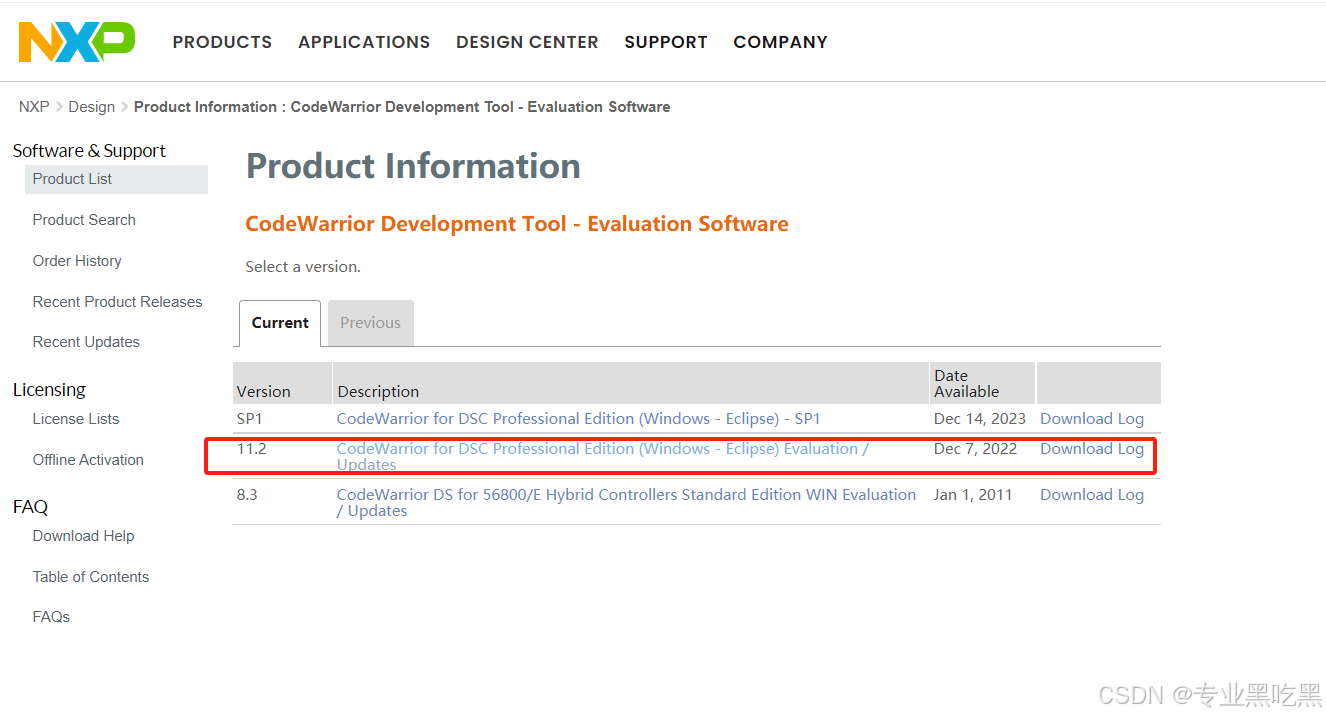Open Table of Contents link

click(91, 577)
